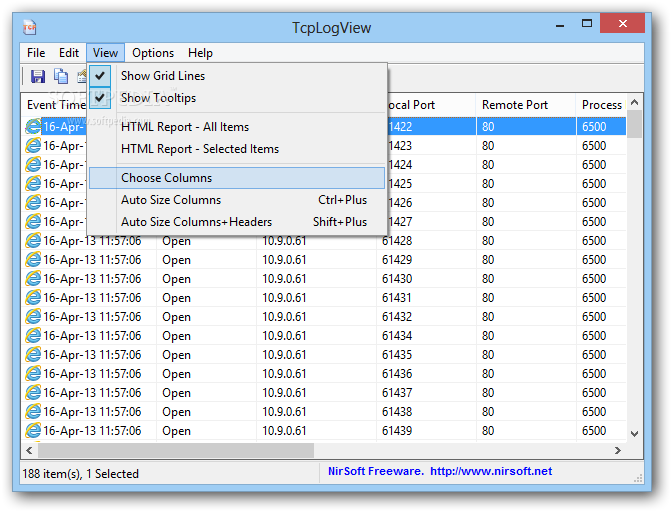Select the local port cell 61431
The height and width of the screenshot is (512, 672).
click(397, 298)
